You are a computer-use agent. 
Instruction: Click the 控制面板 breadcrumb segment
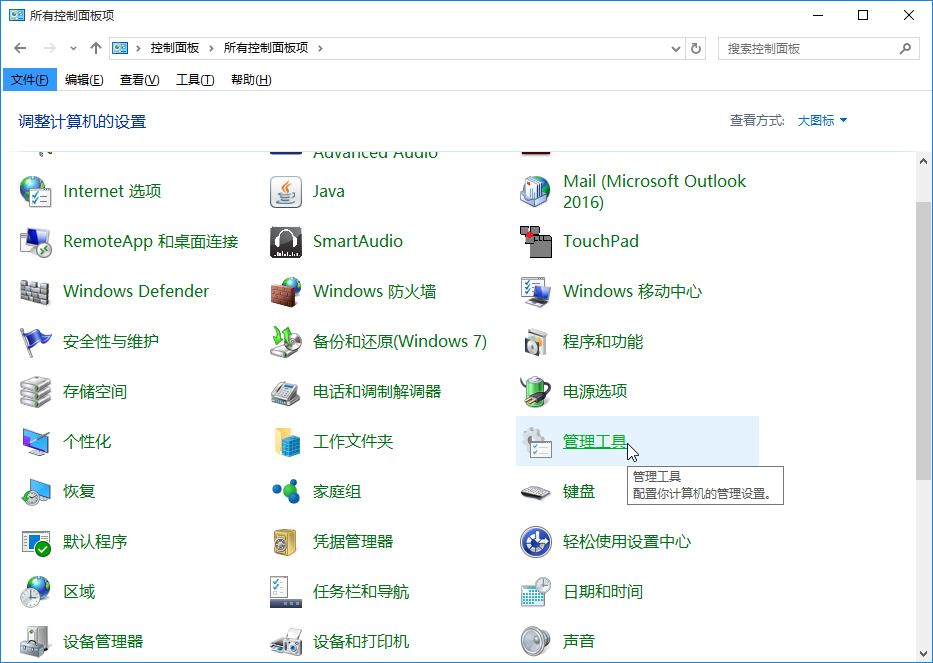point(174,48)
